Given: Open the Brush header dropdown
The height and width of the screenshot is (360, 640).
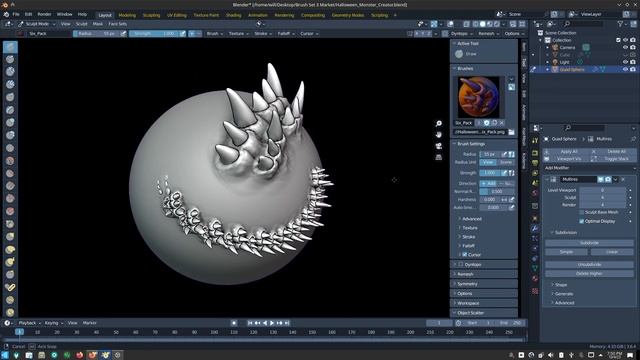Looking at the screenshot, I should point(215,33).
